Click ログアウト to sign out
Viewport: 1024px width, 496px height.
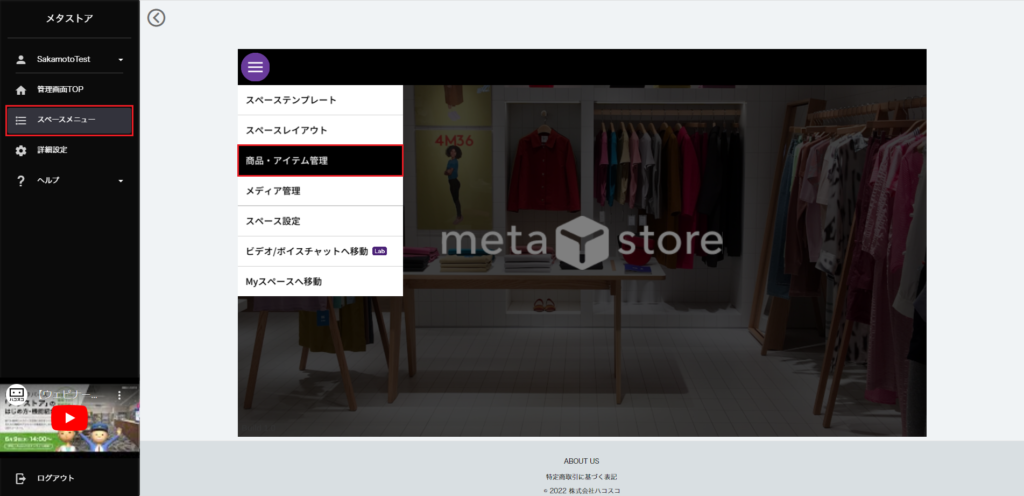56,478
